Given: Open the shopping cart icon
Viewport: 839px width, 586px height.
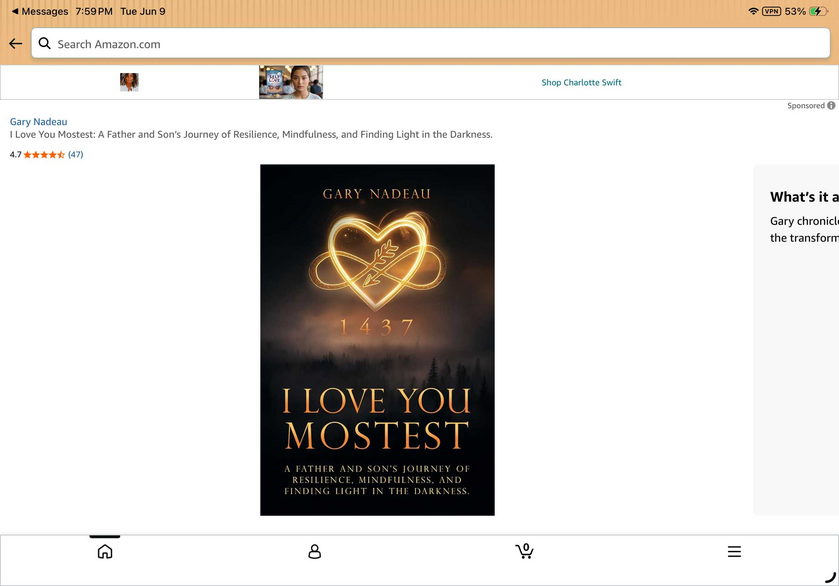Looking at the screenshot, I should [x=524, y=551].
